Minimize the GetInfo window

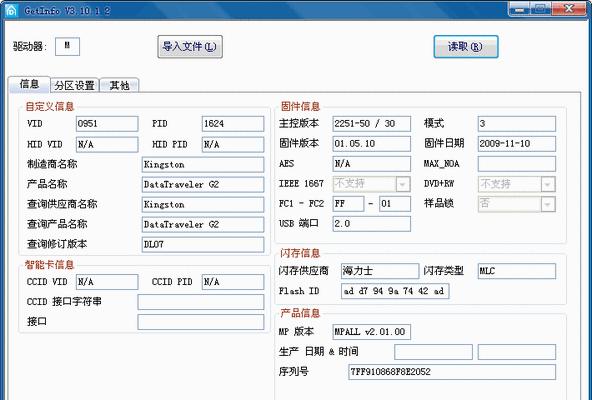pos(520,9)
